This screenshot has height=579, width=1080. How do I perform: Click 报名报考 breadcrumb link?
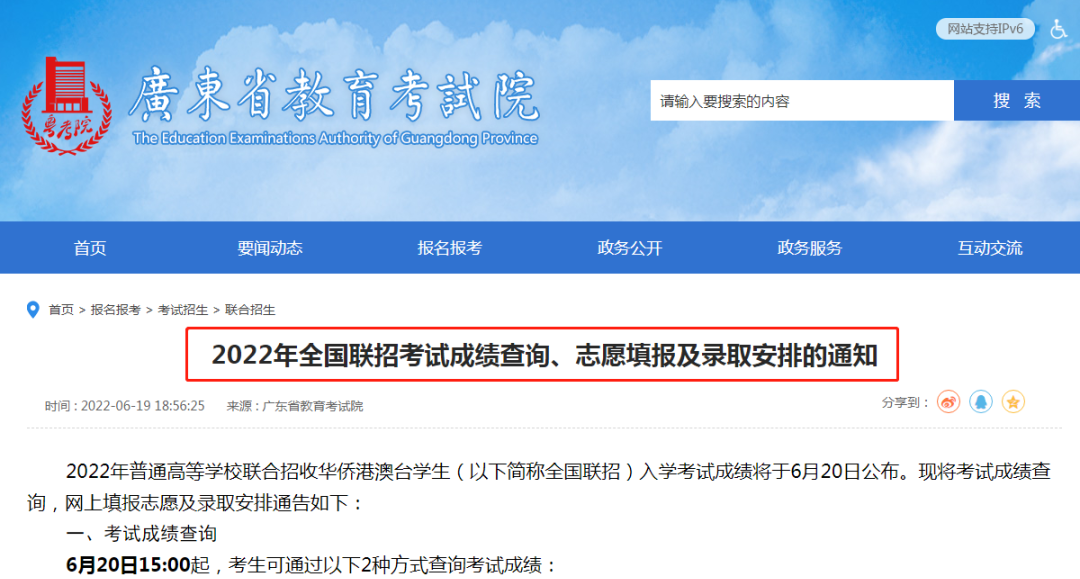click(116, 310)
